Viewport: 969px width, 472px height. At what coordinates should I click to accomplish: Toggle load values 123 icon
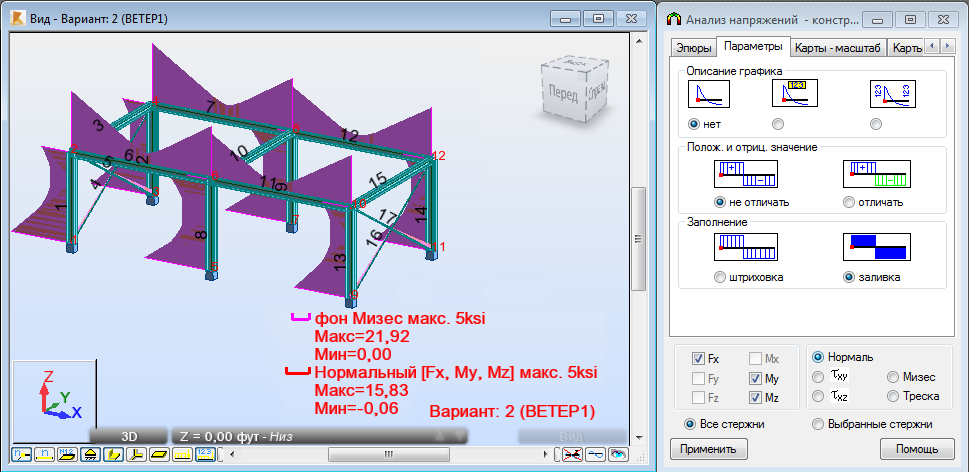tap(205, 455)
